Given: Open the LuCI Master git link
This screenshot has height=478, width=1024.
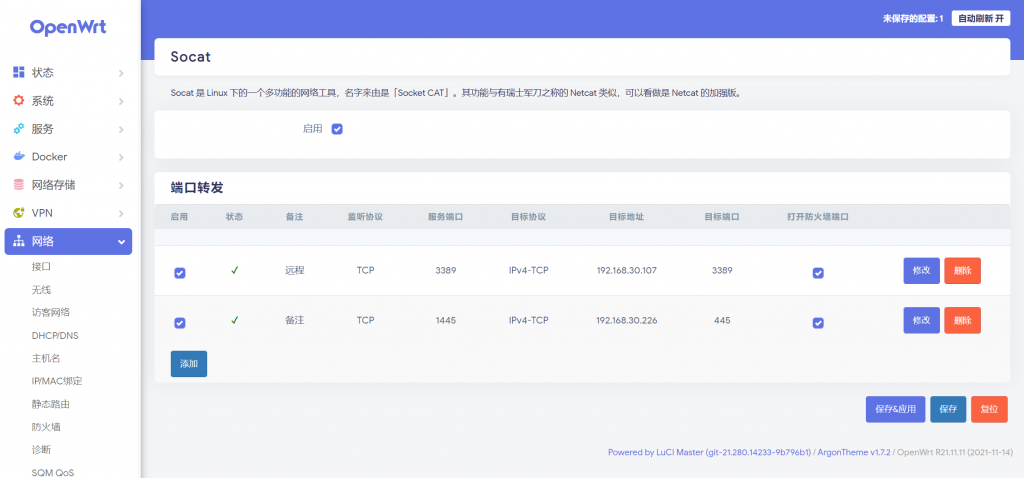Looking at the screenshot, I should click(x=709, y=452).
